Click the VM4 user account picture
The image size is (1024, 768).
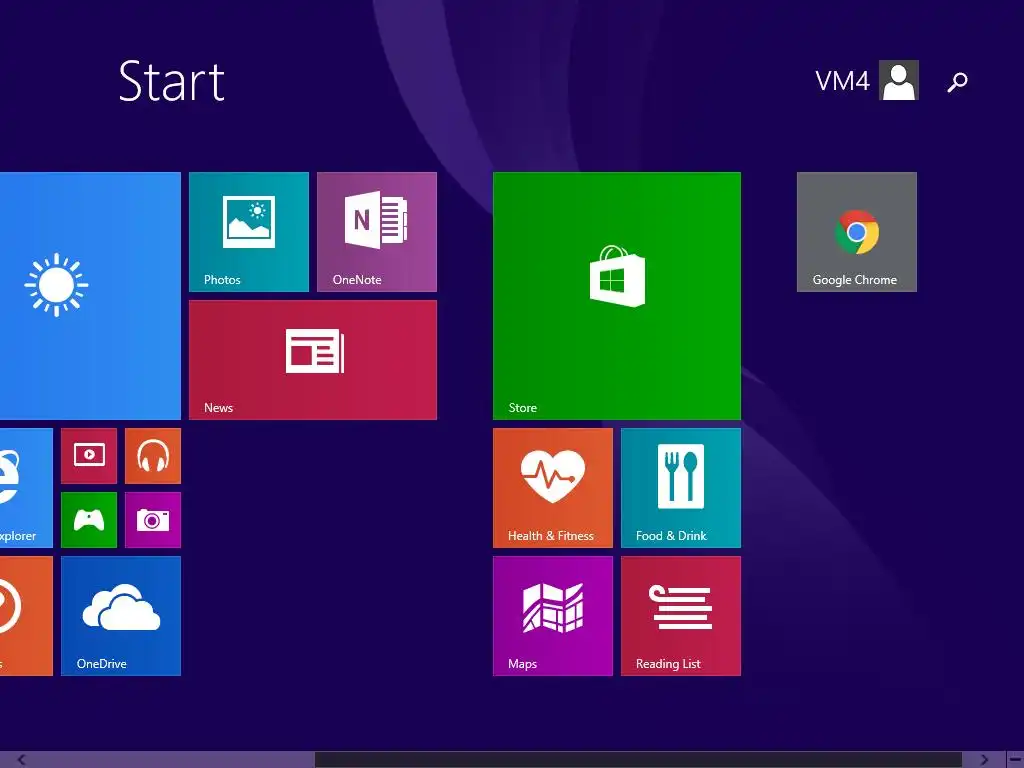tap(899, 80)
